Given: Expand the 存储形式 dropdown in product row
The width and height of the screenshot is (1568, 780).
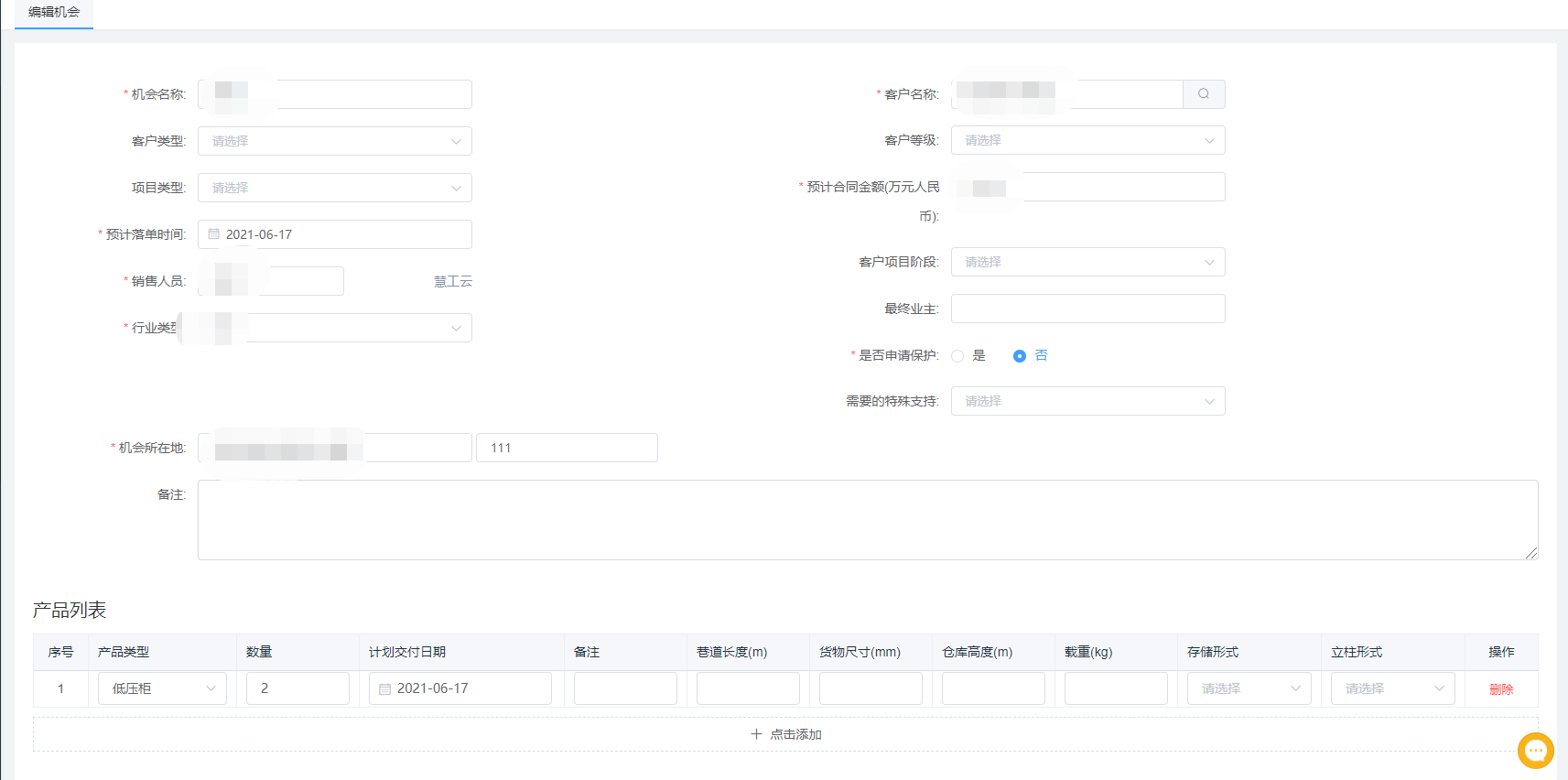Looking at the screenshot, I should (1249, 688).
